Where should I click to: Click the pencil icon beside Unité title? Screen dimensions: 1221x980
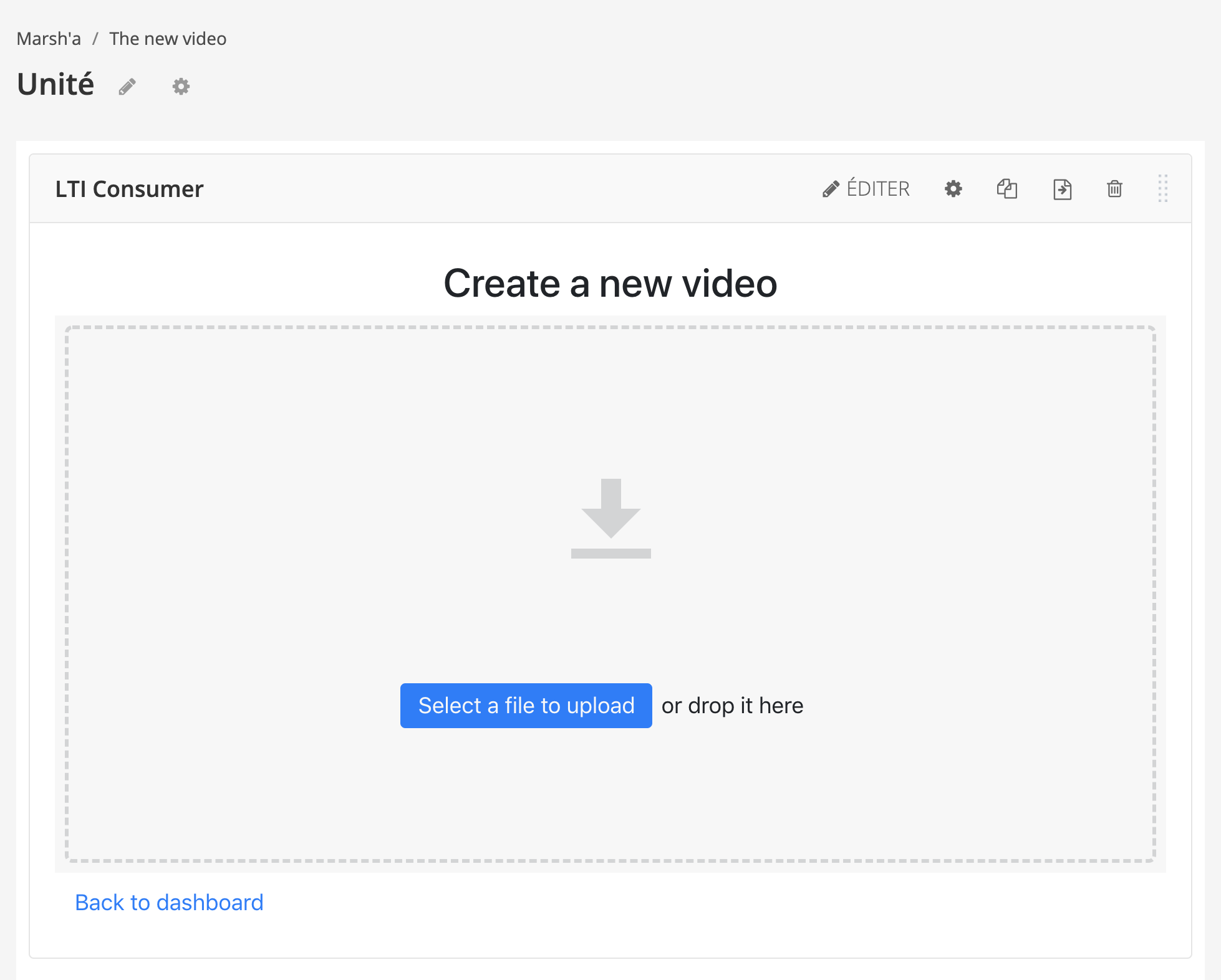coord(127,86)
